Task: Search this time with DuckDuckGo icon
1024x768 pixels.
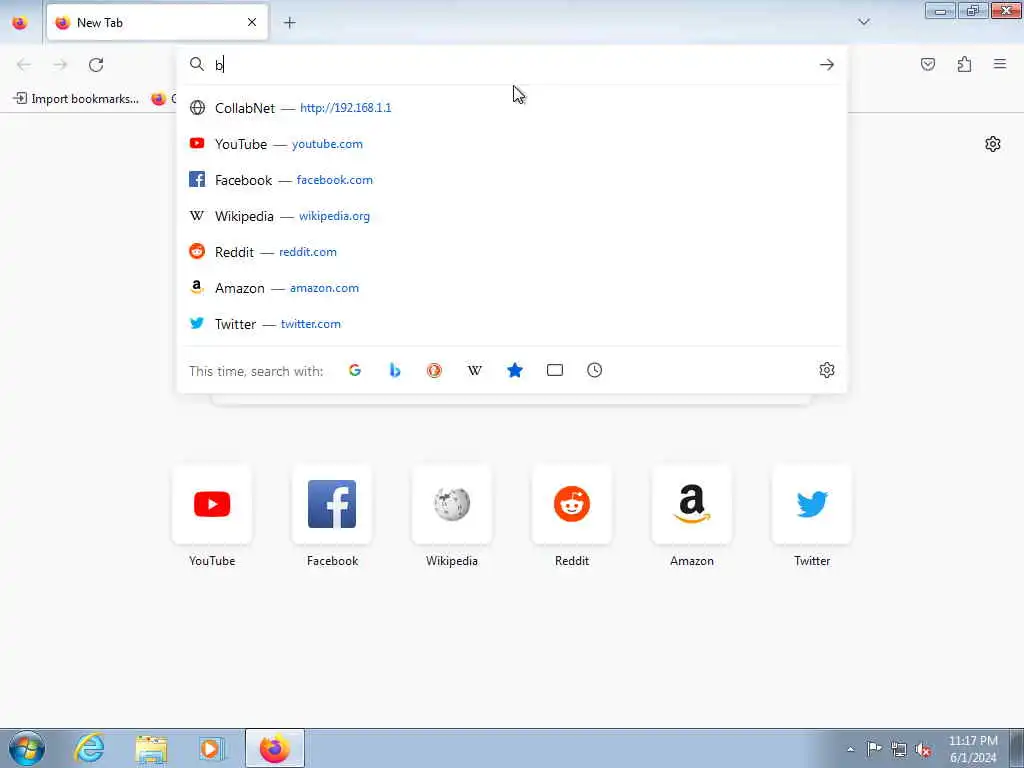Action: tap(434, 370)
